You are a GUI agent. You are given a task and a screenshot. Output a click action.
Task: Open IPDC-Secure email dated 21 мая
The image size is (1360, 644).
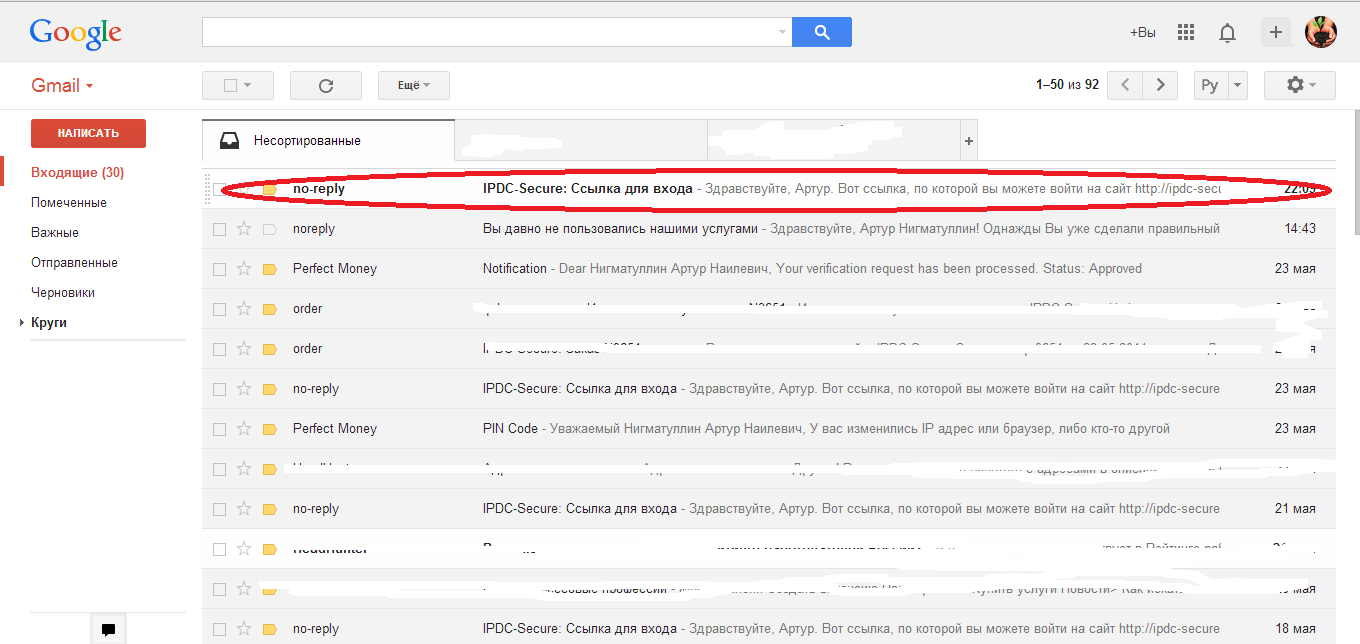click(768, 509)
